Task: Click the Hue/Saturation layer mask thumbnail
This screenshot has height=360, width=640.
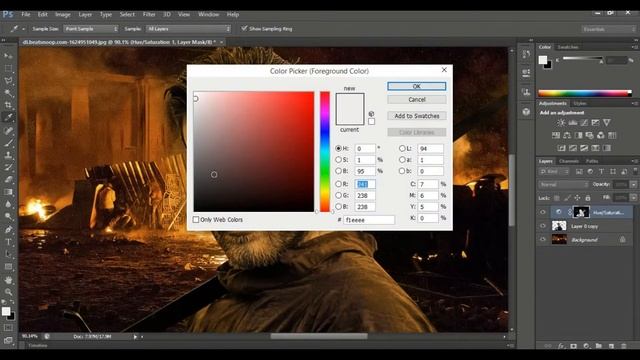Action: (581, 212)
